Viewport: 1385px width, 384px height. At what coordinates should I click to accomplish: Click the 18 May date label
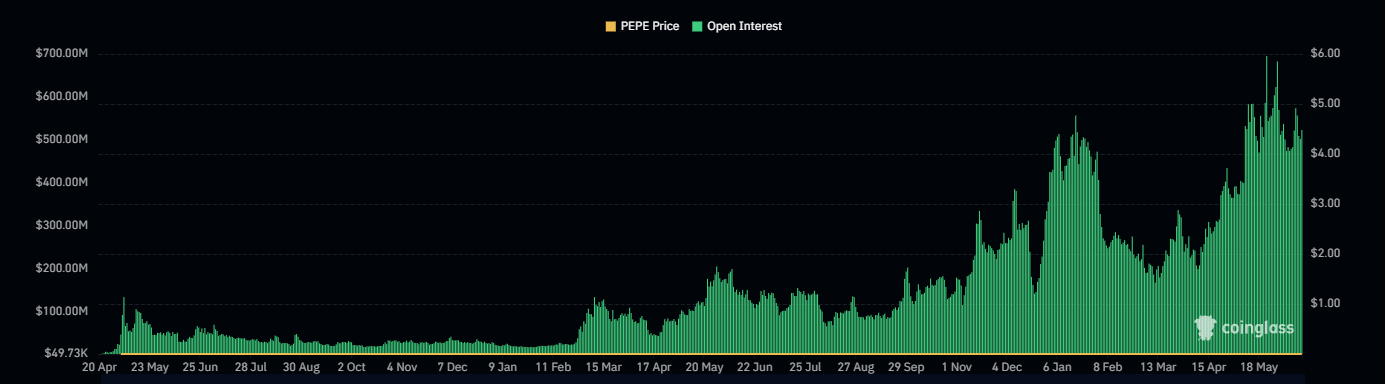(x=1259, y=368)
